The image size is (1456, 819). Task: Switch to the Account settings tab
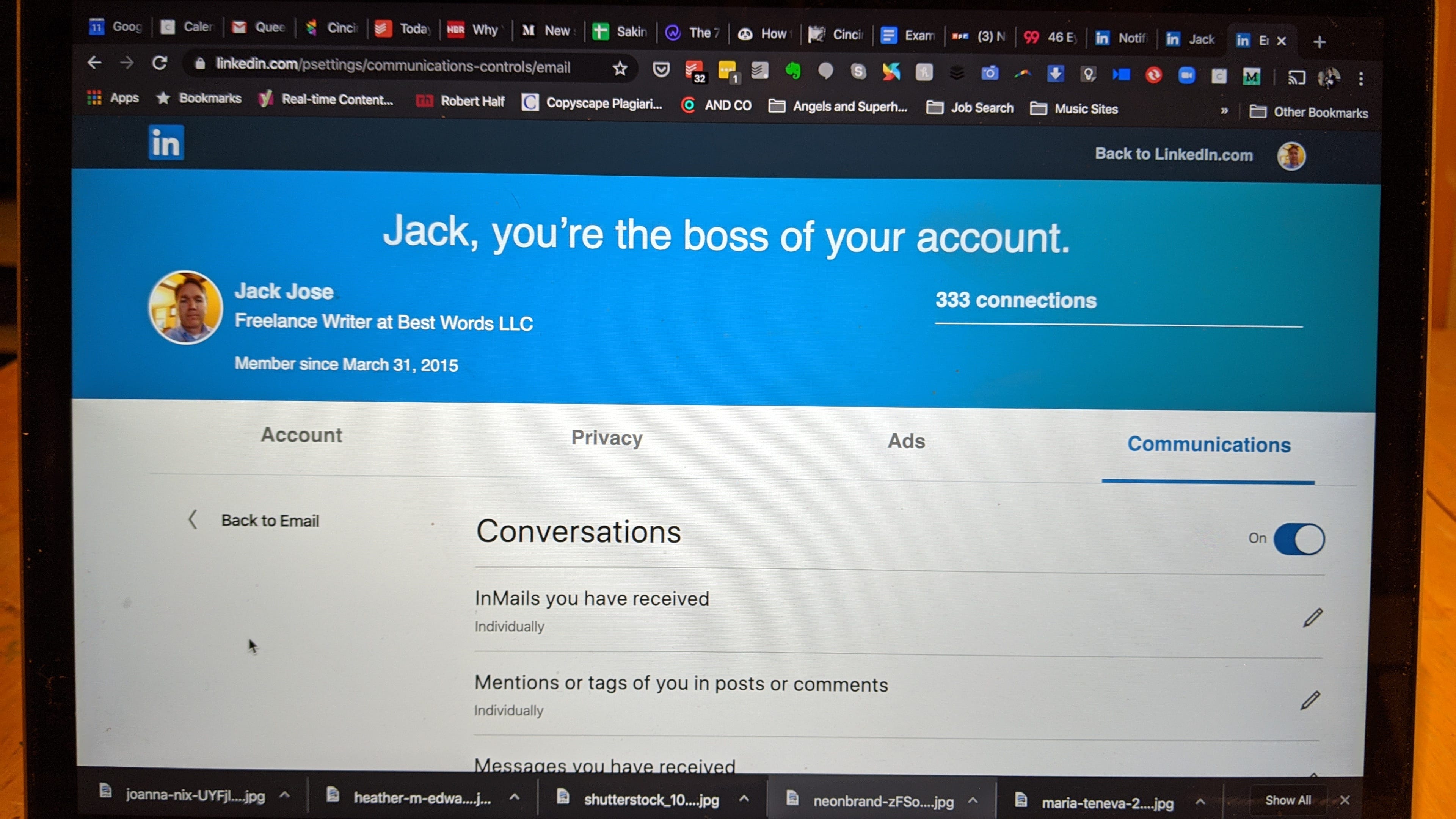(301, 435)
